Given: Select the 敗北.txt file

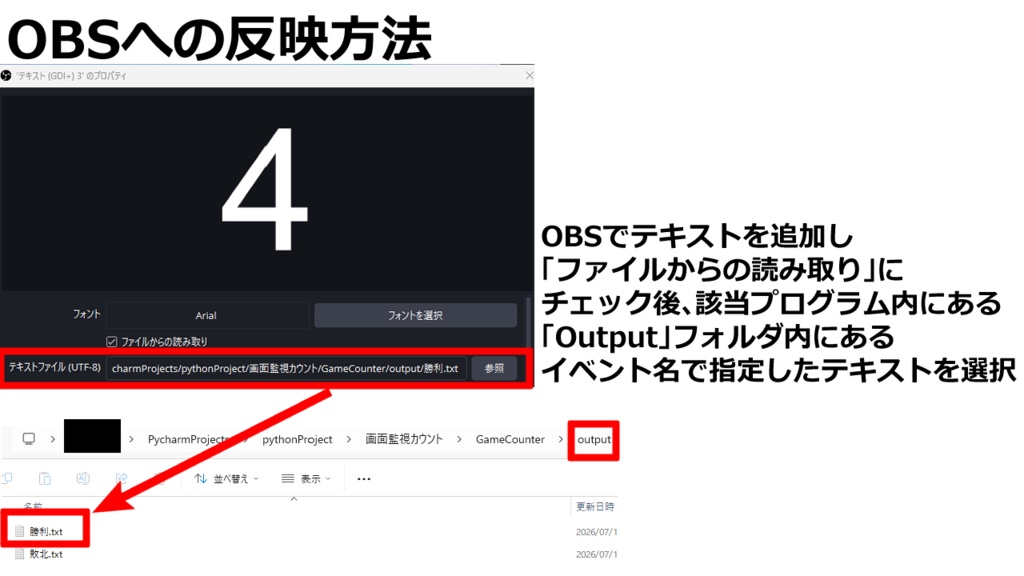Looking at the screenshot, I should [x=46, y=554].
